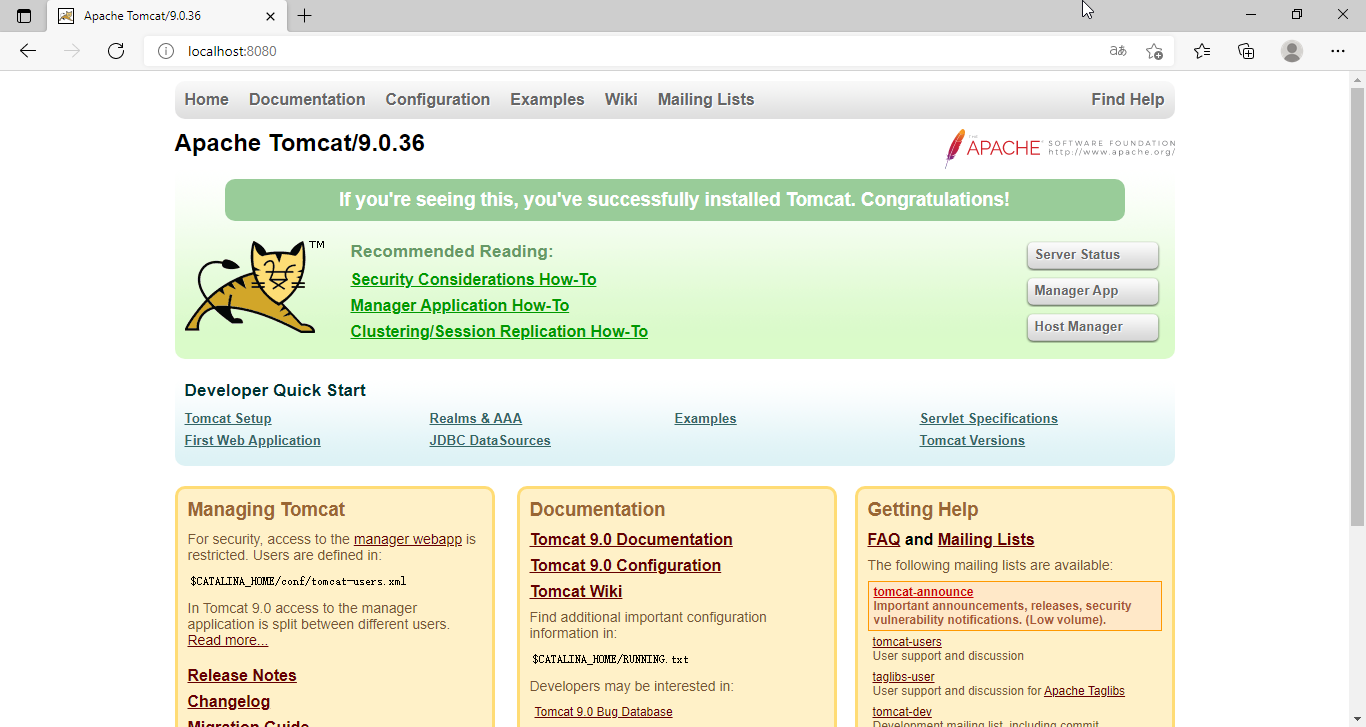Open Tomcat 9.0 Configuration link
1366x727 pixels.
[x=625, y=566]
